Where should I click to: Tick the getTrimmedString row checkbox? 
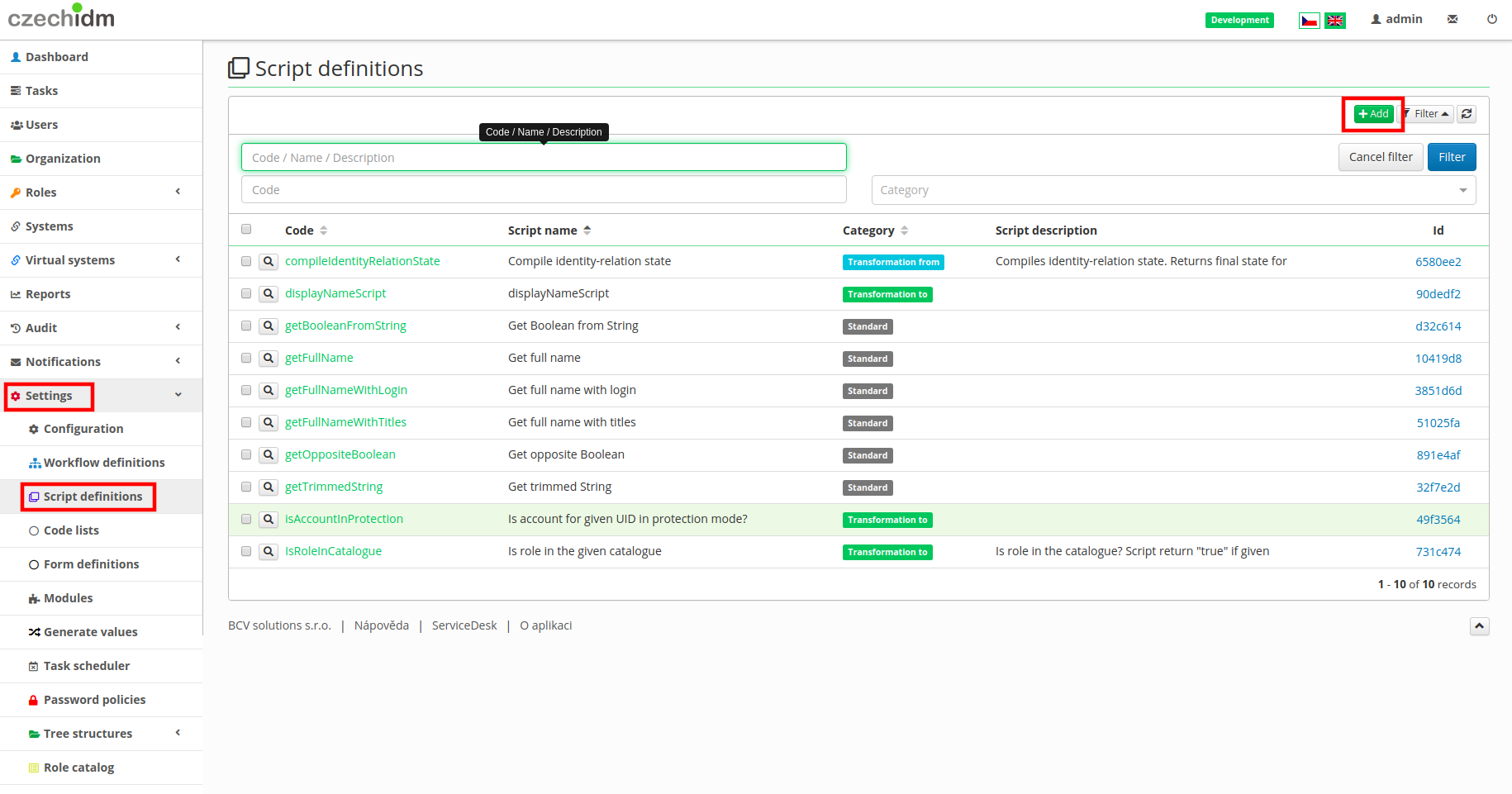click(246, 487)
